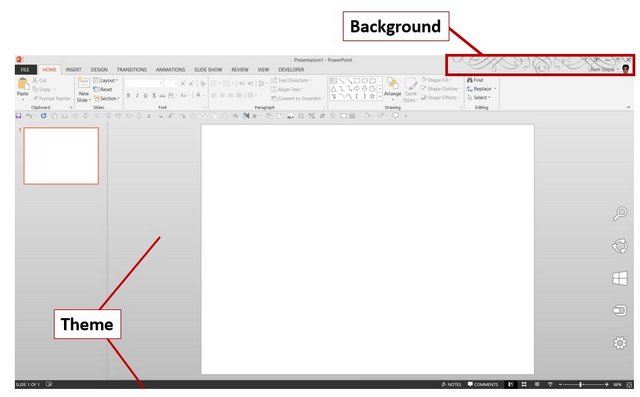Open the Numbering list button
Image resolution: width=640 pixels, height=397 pixels.
(x=228, y=84)
